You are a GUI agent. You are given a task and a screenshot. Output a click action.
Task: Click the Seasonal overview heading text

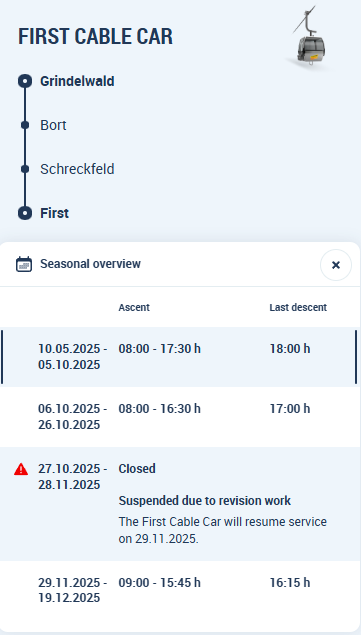[90, 264]
